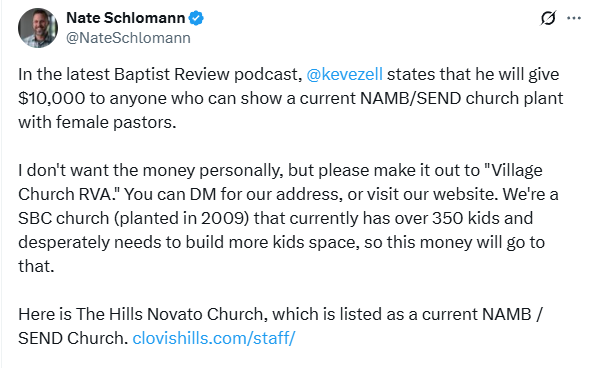Click the first paragraph about Baptist Review podcast
Image resolution: width=596 pixels, height=368 pixels.
(x=290, y=98)
